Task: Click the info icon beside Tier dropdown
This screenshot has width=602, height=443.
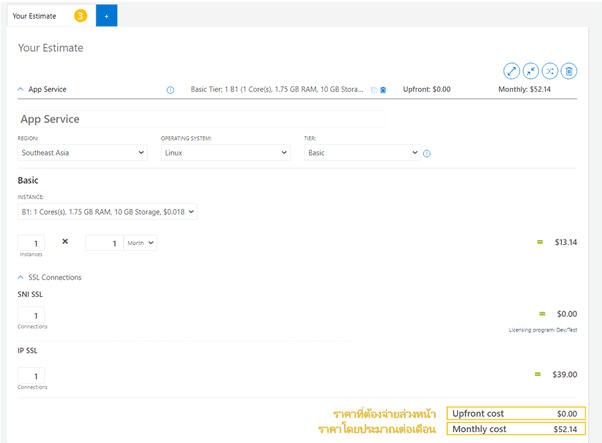Action: [427, 154]
